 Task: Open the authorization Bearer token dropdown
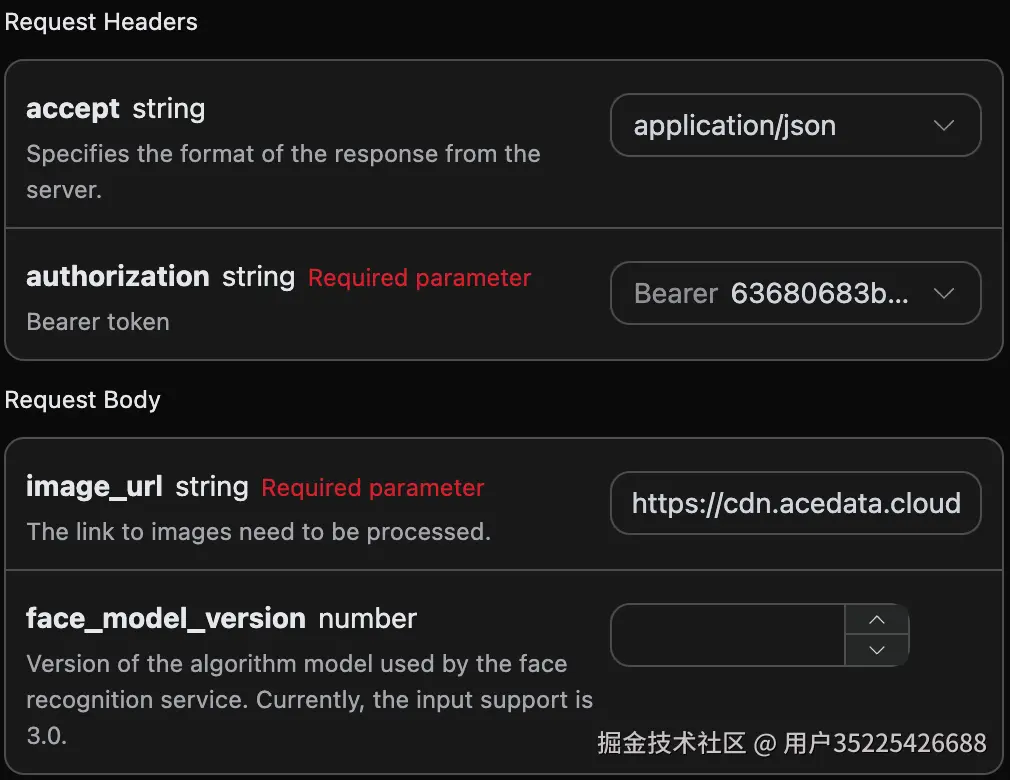(x=796, y=293)
